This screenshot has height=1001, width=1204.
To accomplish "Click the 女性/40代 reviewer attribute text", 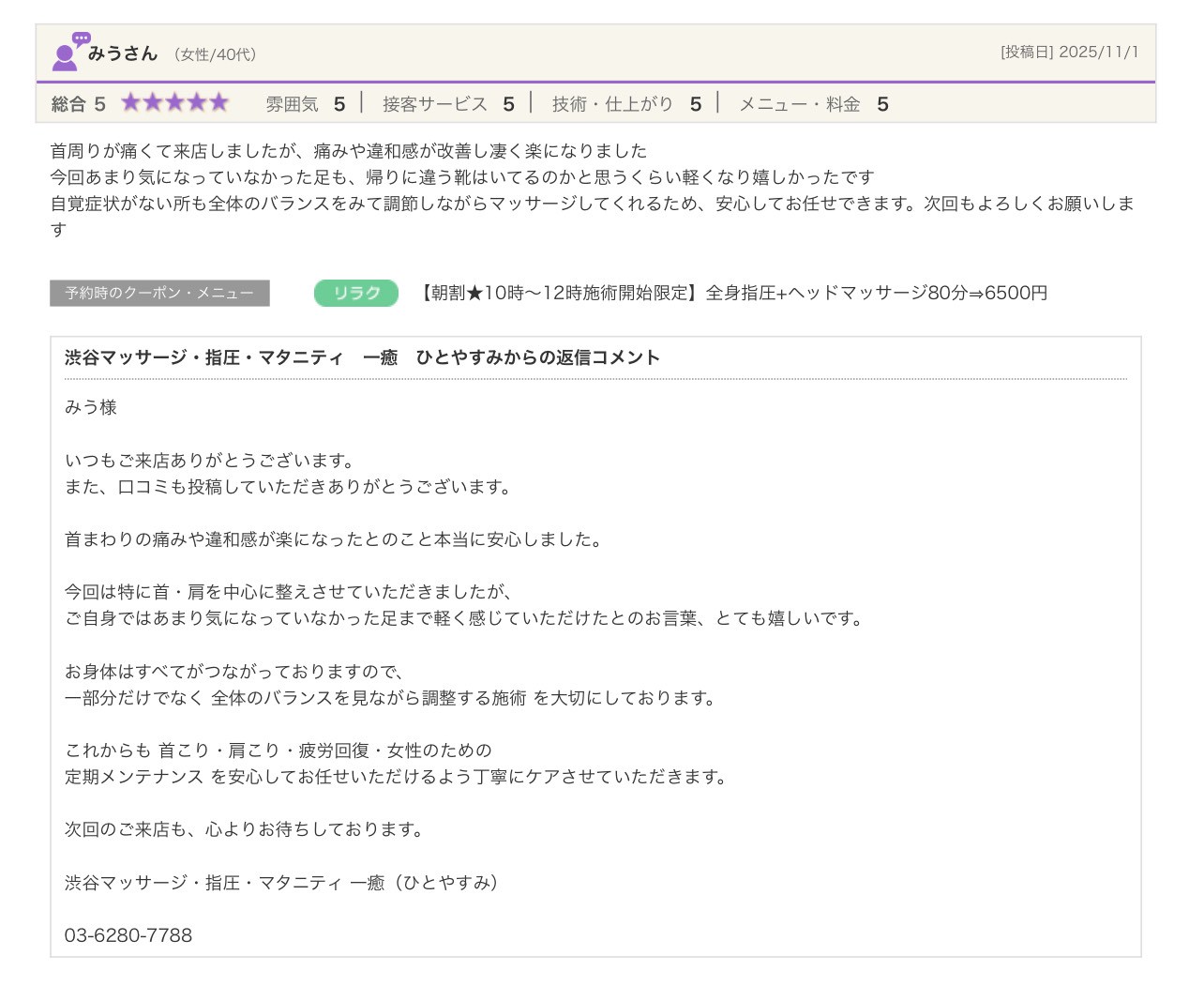I will (x=215, y=54).
